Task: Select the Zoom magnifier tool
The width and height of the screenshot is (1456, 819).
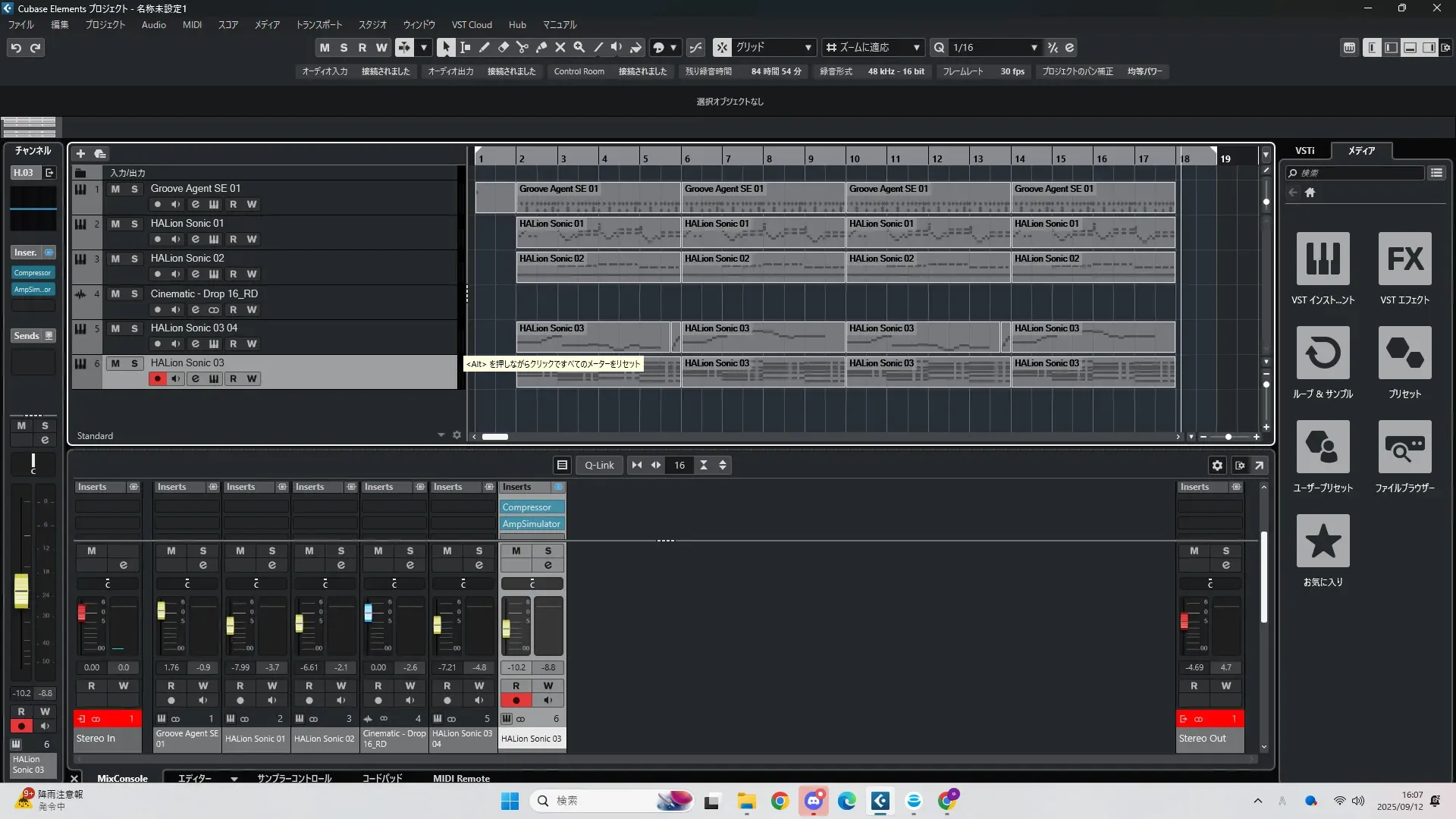Action: [x=579, y=47]
